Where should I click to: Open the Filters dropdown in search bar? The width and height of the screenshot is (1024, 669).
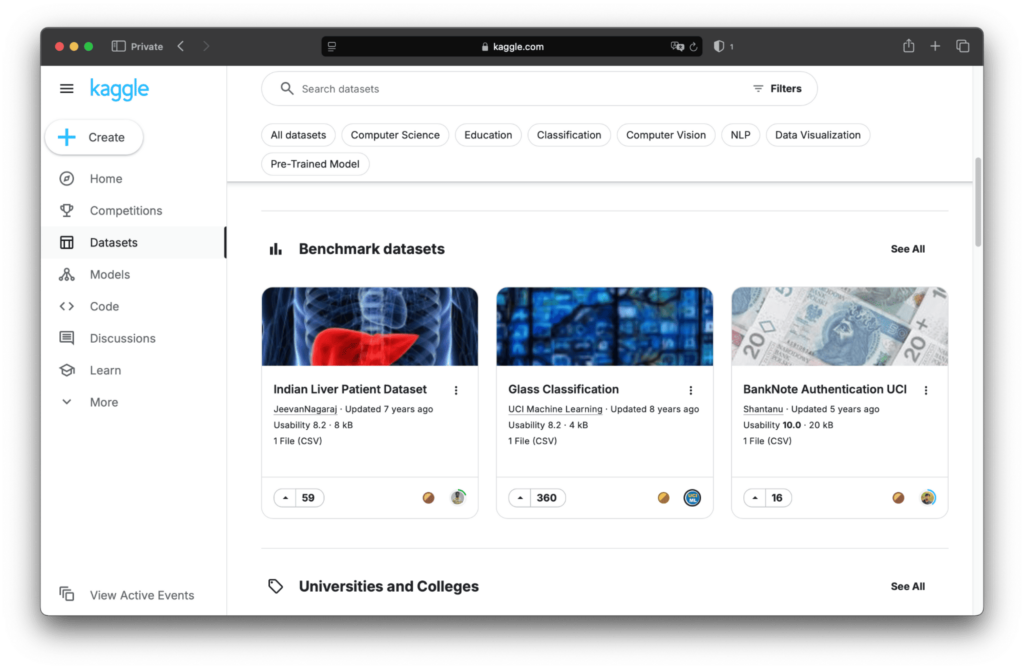coord(777,89)
